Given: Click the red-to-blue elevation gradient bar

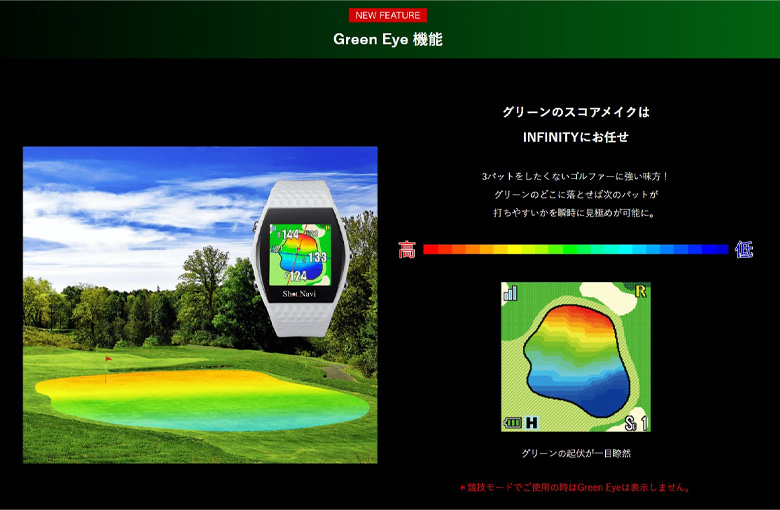Looking at the screenshot, I should pos(576,249).
